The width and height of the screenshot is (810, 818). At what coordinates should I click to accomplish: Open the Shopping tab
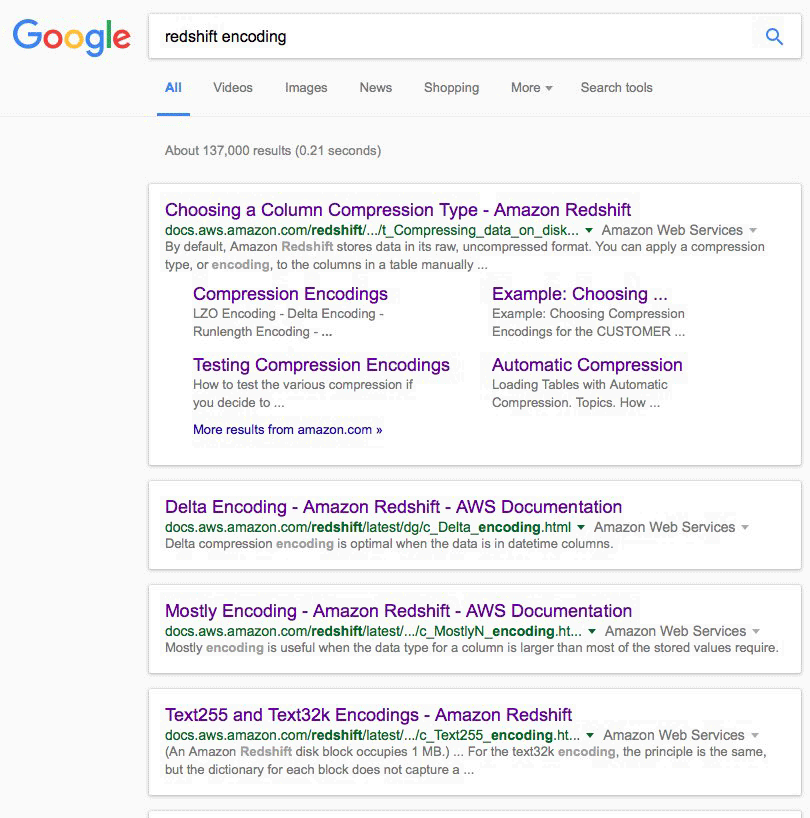point(451,88)
